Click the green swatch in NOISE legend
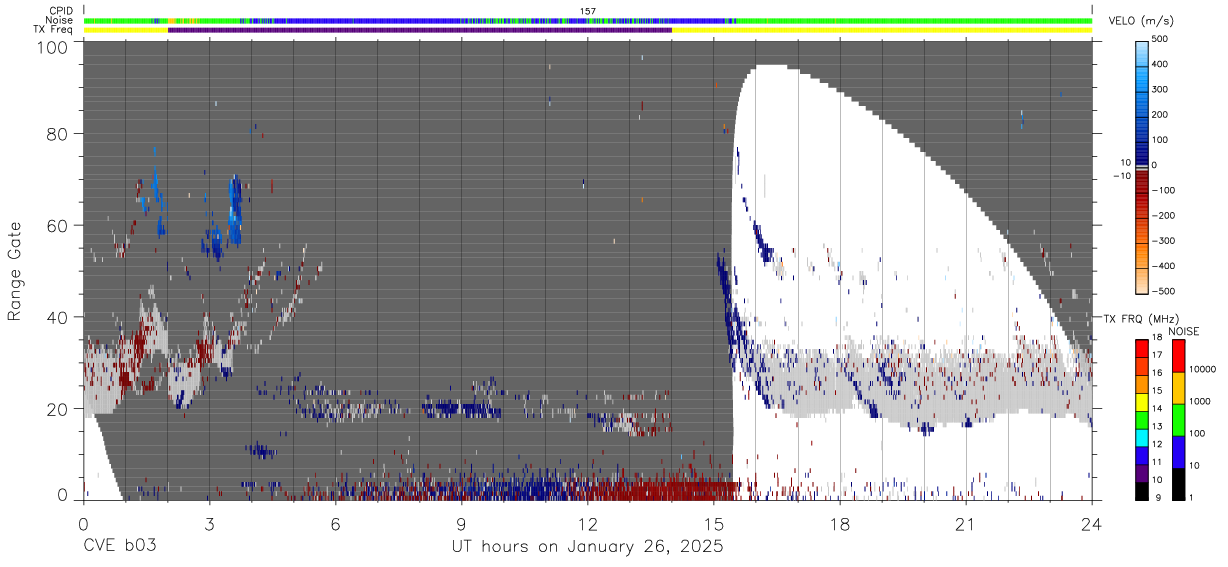 [x=1178, y=420]
